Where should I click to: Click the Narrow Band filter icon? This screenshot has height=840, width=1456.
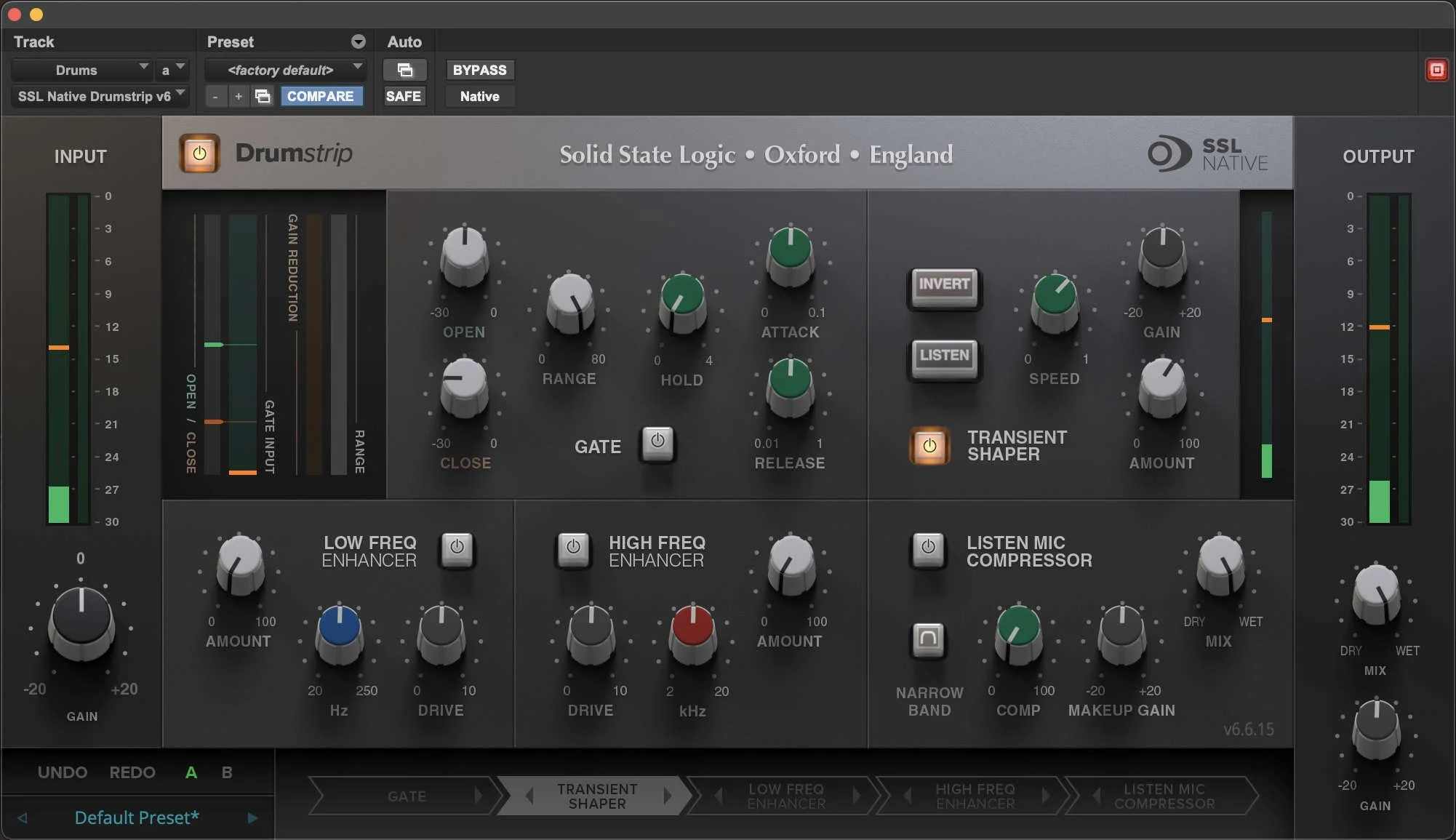pos(928,639)
